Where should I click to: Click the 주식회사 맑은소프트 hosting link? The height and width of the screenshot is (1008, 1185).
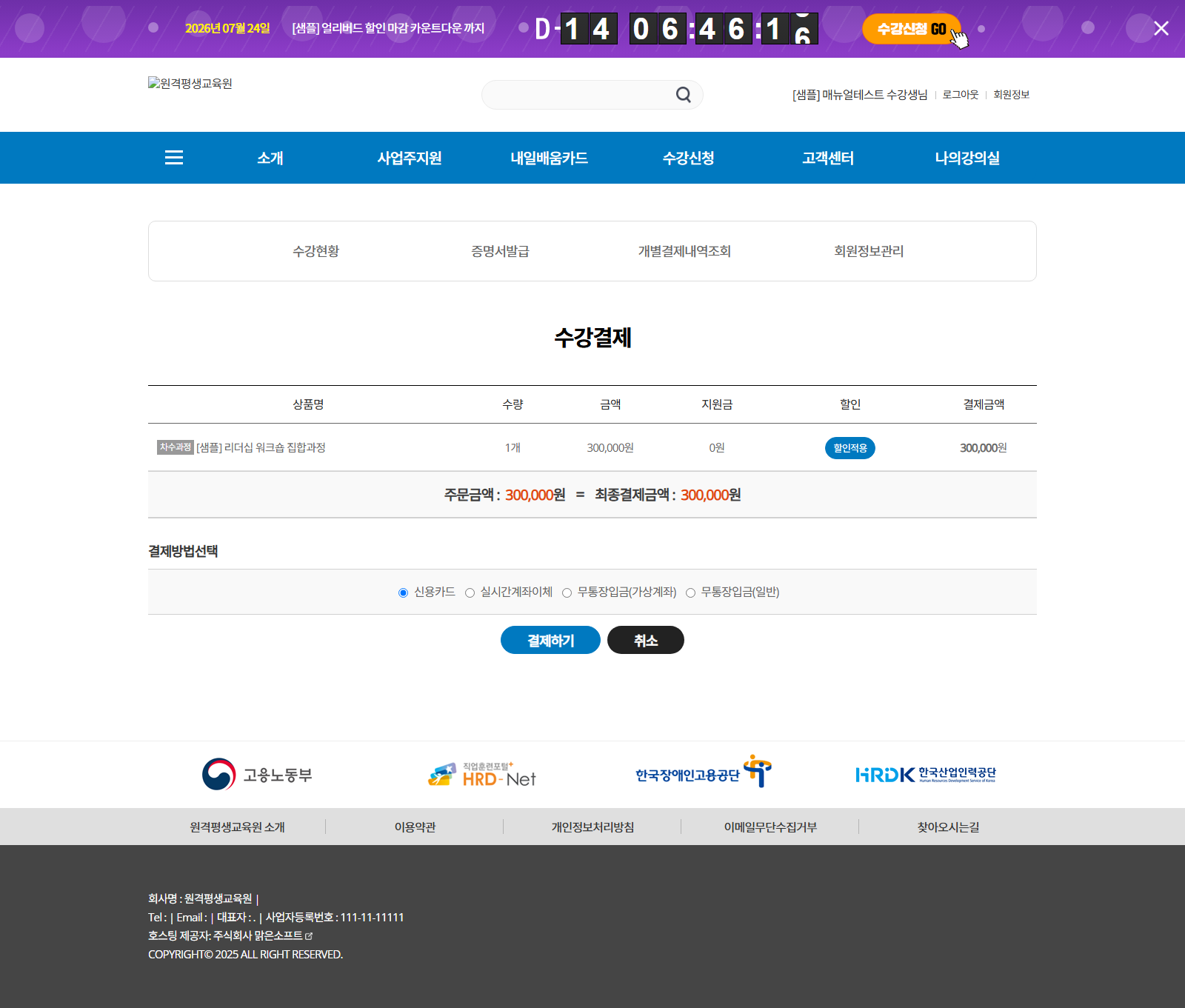click(258, 935)
